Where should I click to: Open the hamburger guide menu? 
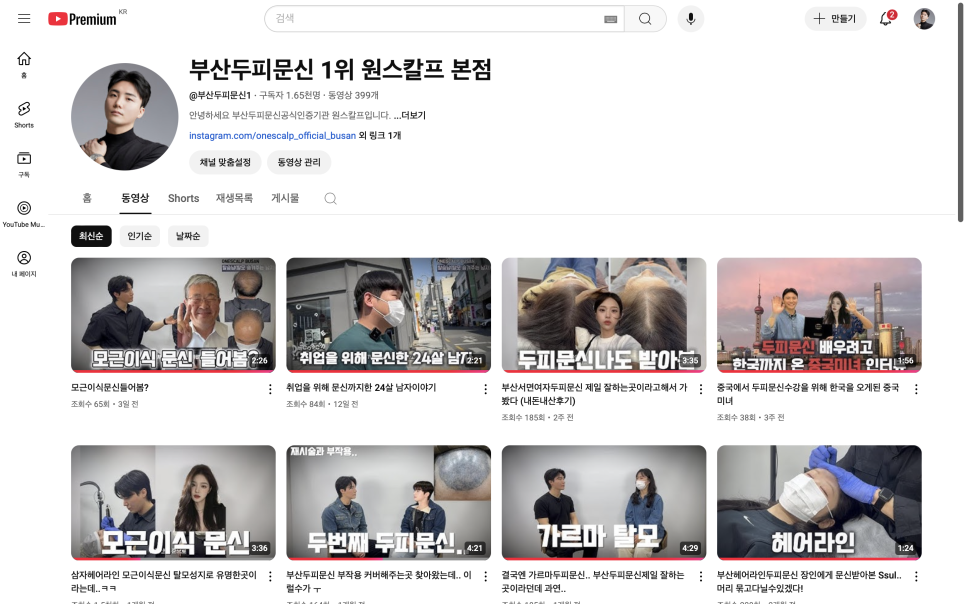click(x=24, y=18)
